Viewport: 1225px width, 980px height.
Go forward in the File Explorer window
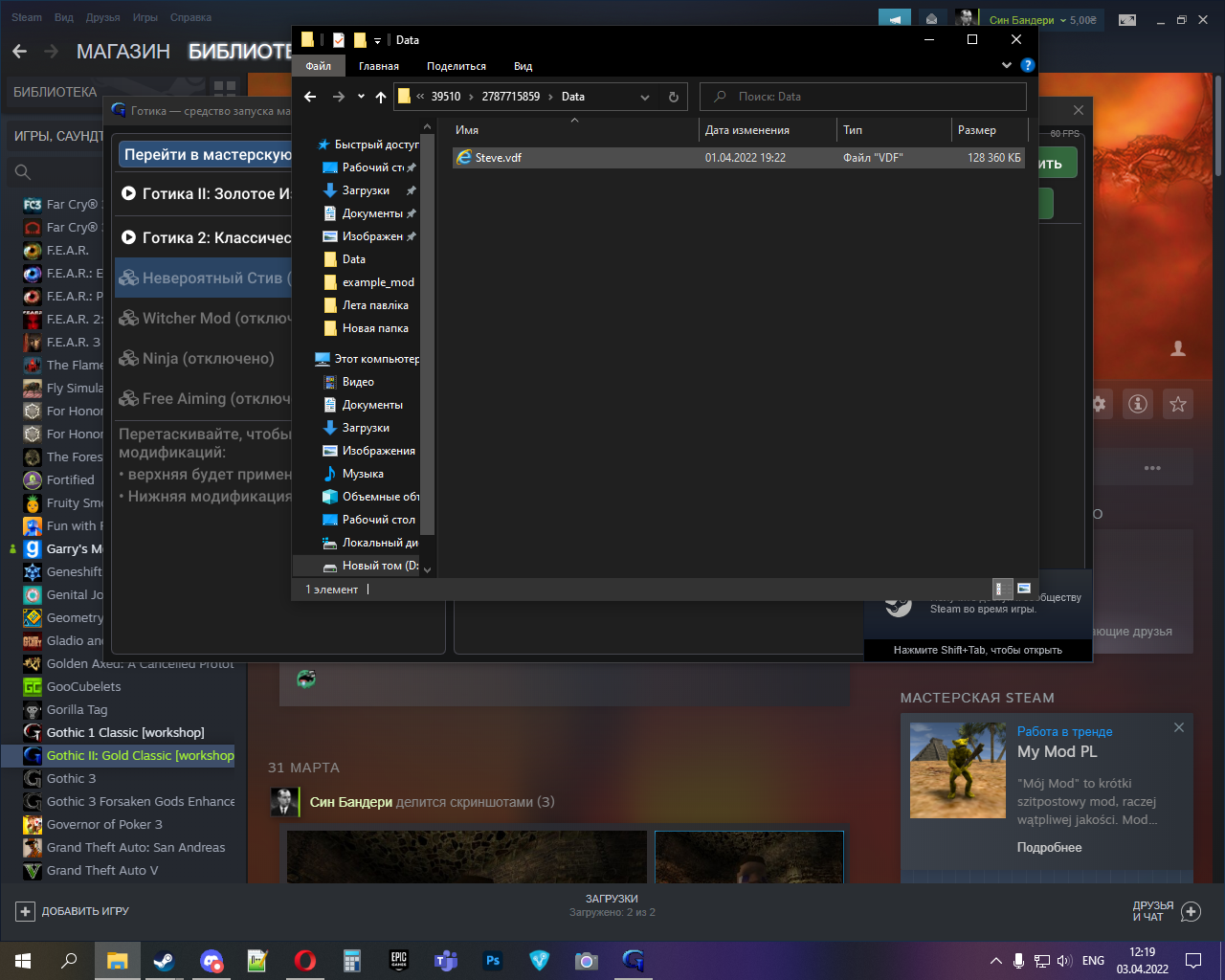pos(338,97)
